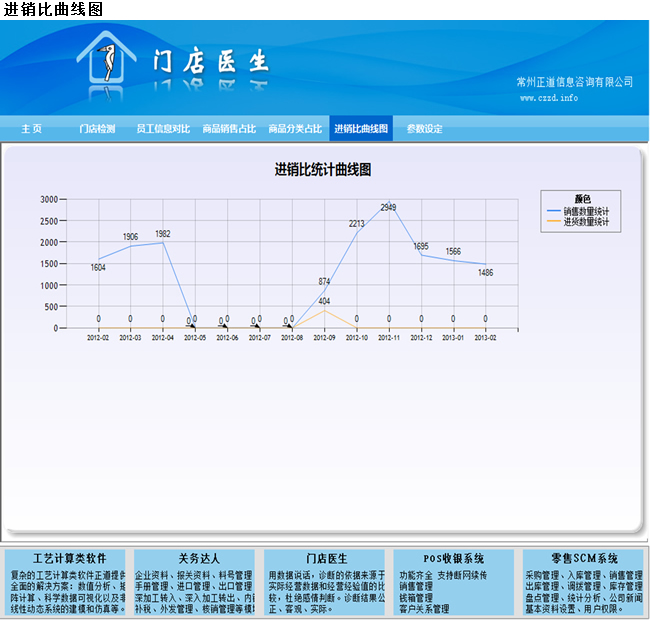The image size is (650, 620).
Task: Switch to 商品分类占比 in the navigation
Action: point(295,129)
